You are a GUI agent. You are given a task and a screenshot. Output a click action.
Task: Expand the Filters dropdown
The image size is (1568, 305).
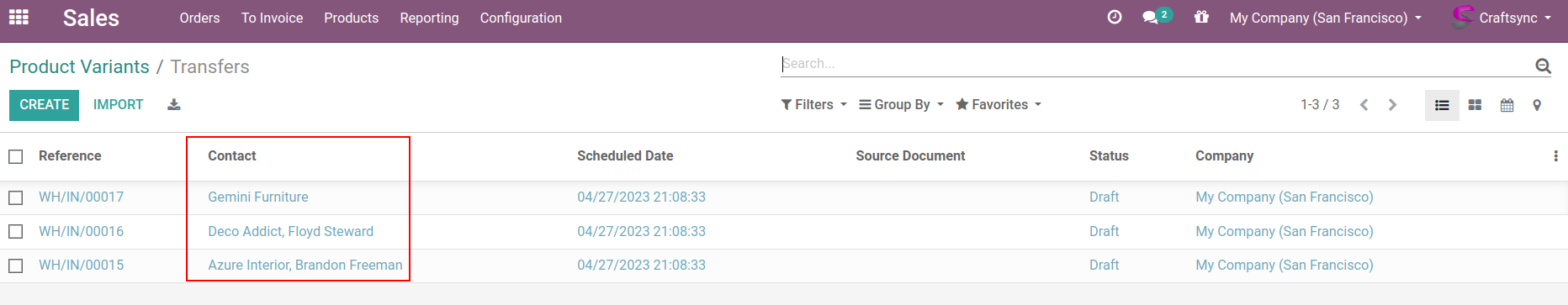(x=813, y=105)
